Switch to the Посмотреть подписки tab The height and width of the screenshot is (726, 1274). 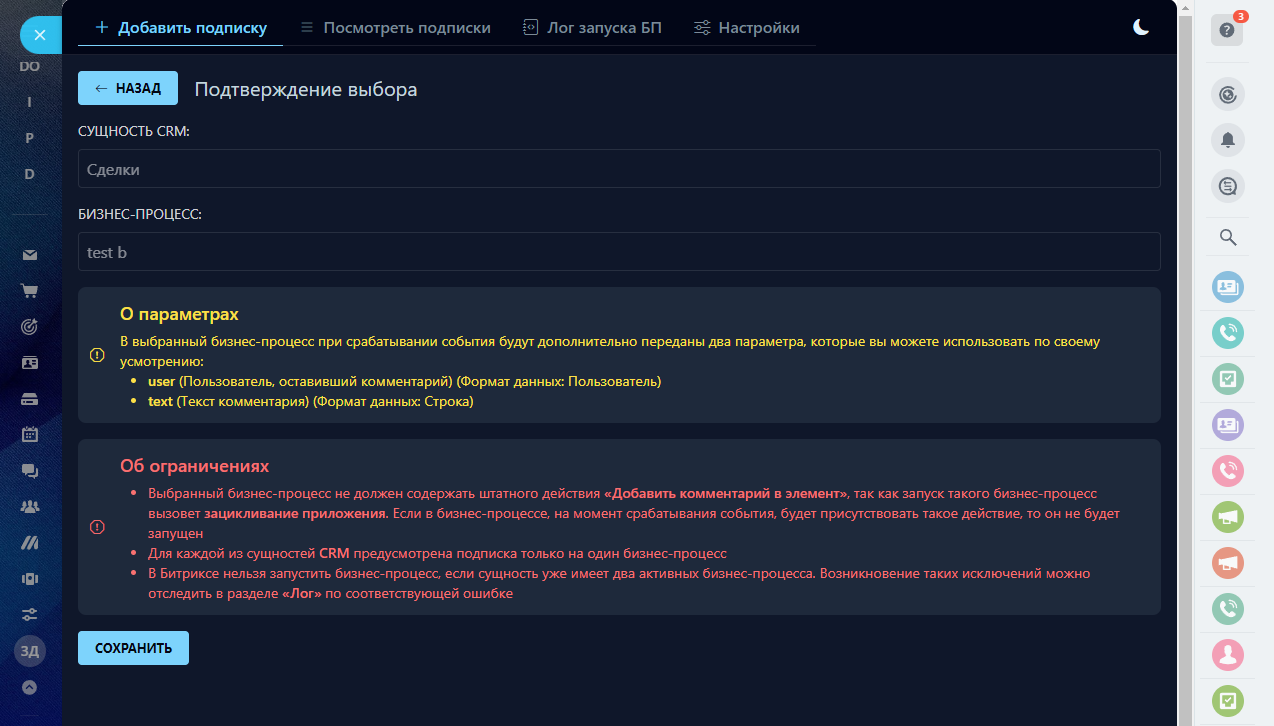coord(396,28)
